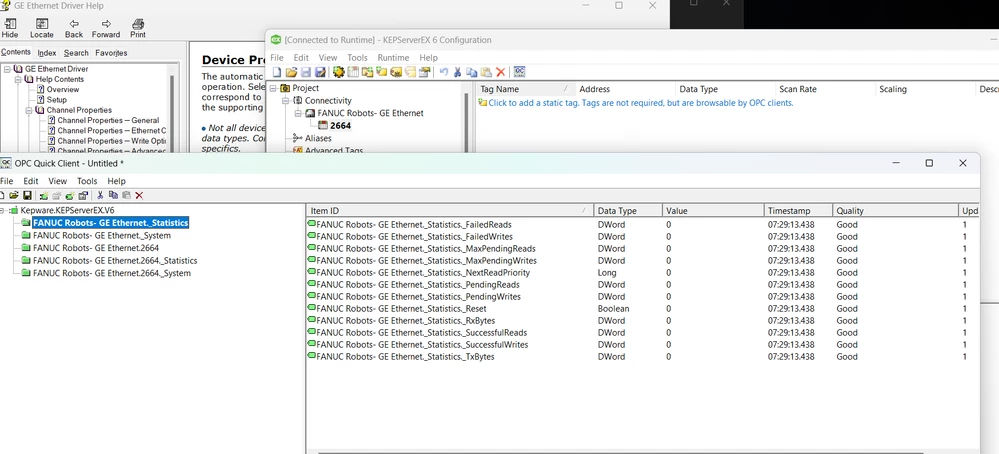Open Overview topic in Help tree
This screenshot has width=999, height=454.
tap(62, 90)
